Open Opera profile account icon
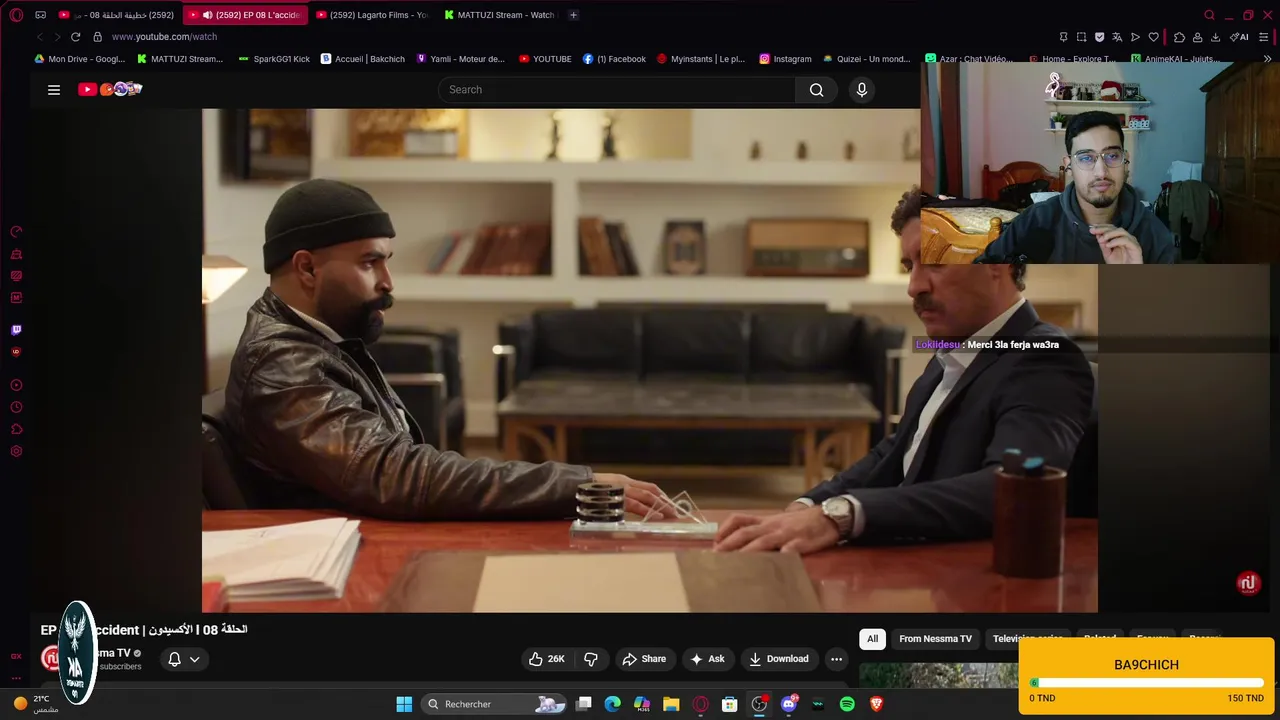 coord(1197,37)
